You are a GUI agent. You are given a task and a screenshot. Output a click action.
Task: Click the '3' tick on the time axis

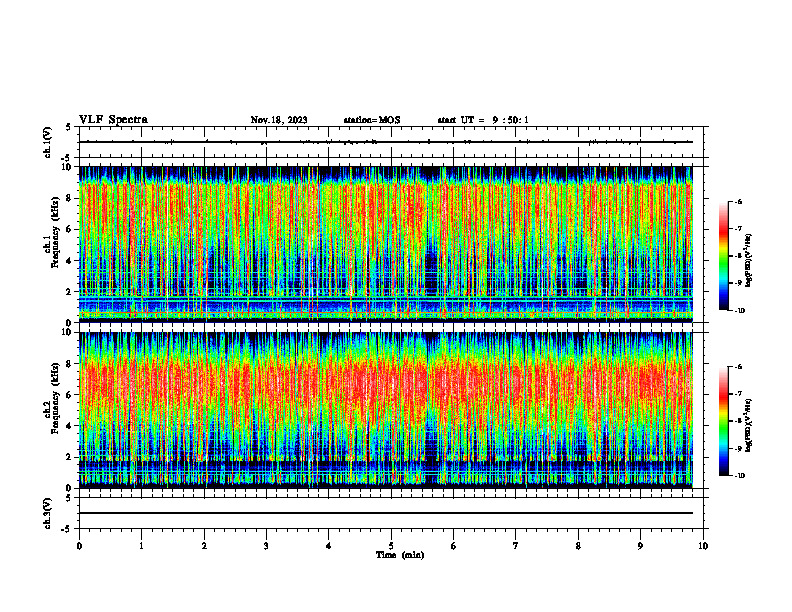coord(266,546)
